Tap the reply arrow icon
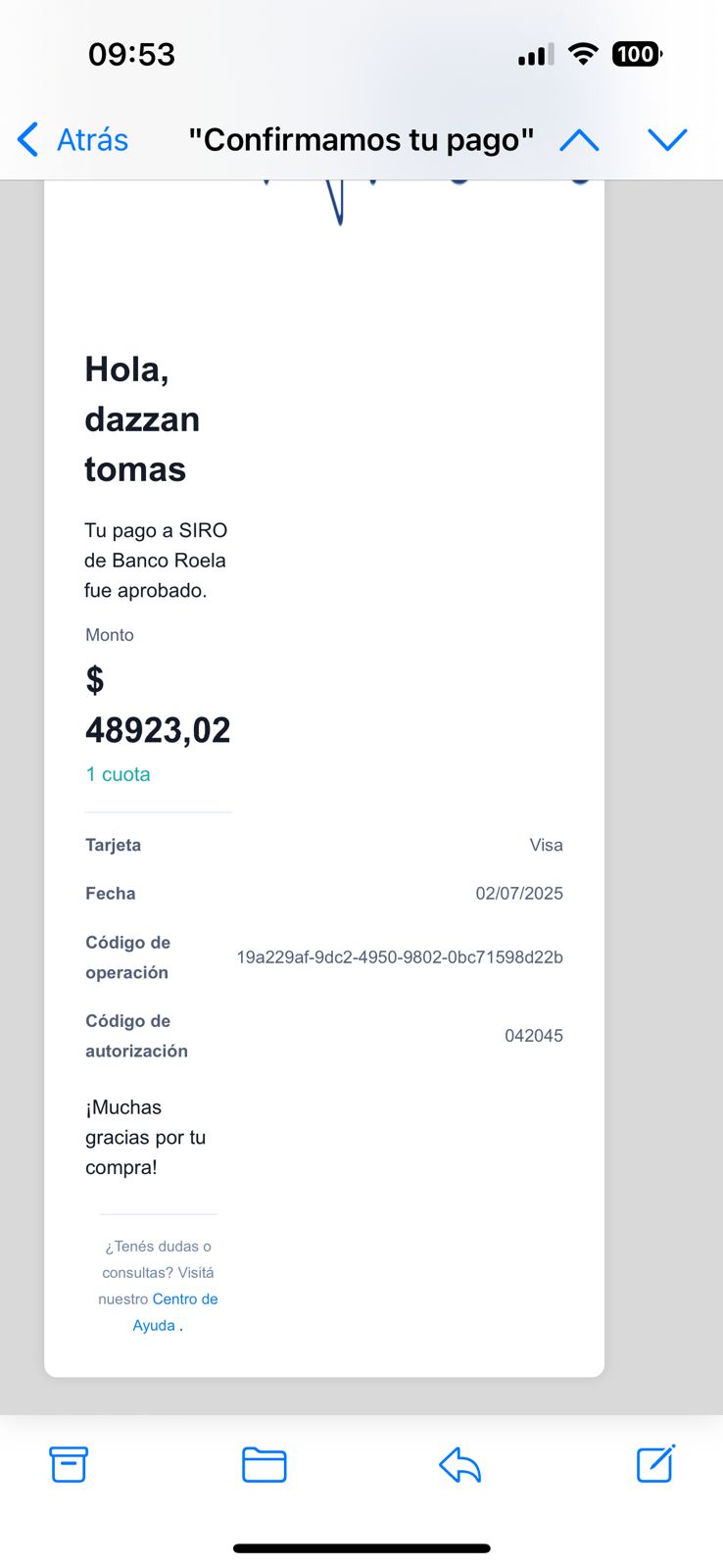723x1568 pixels. tap(459, 1465)
